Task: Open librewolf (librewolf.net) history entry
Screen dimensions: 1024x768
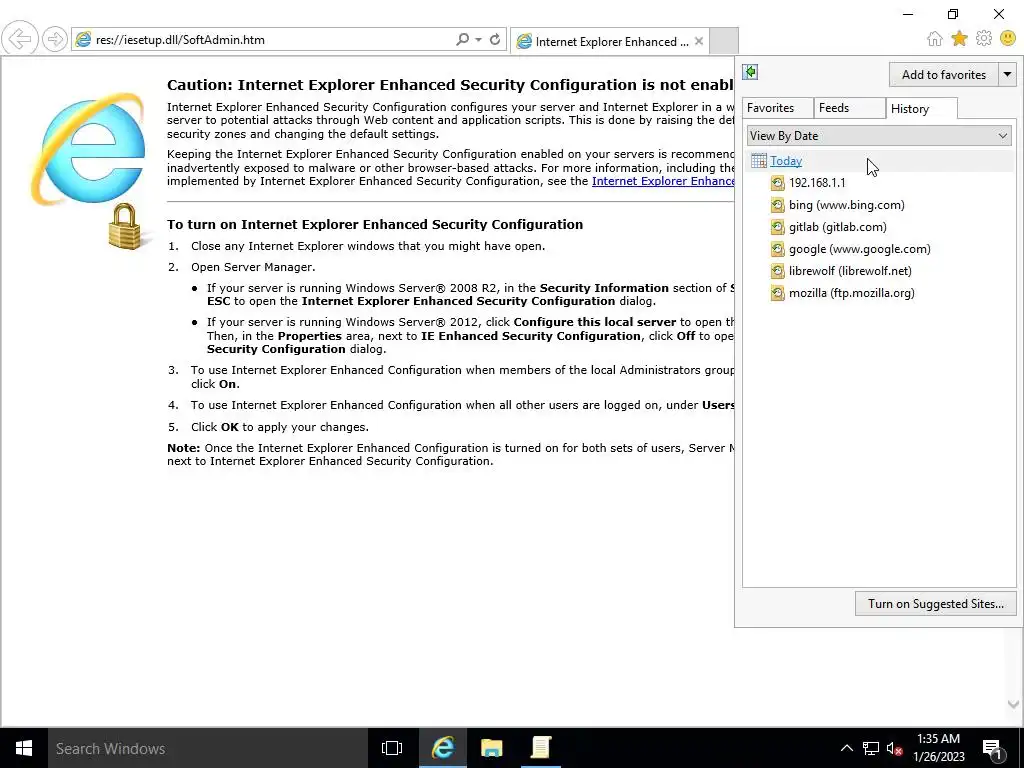Action: [850, 271]
